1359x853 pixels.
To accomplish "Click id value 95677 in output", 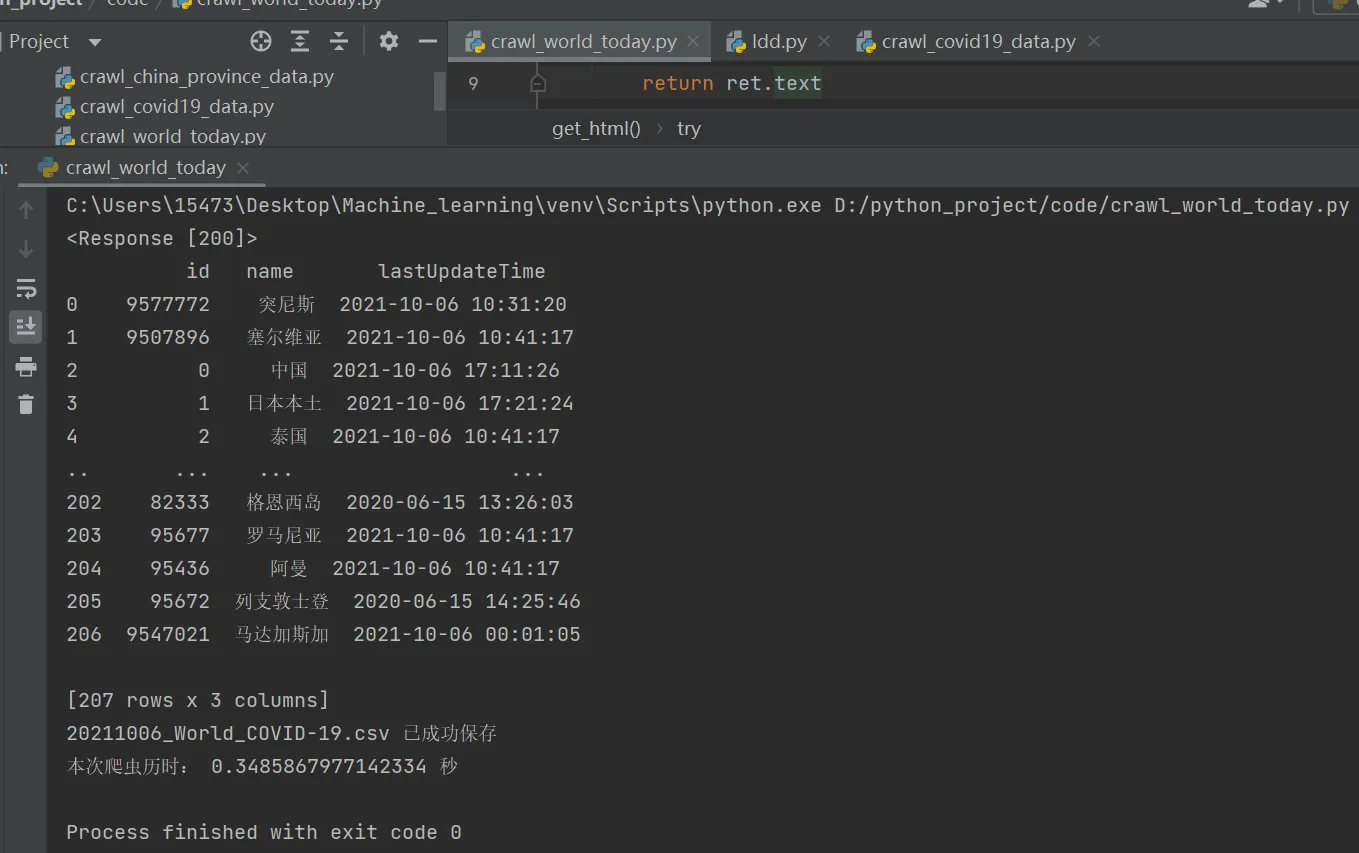I will pos(180,536).
